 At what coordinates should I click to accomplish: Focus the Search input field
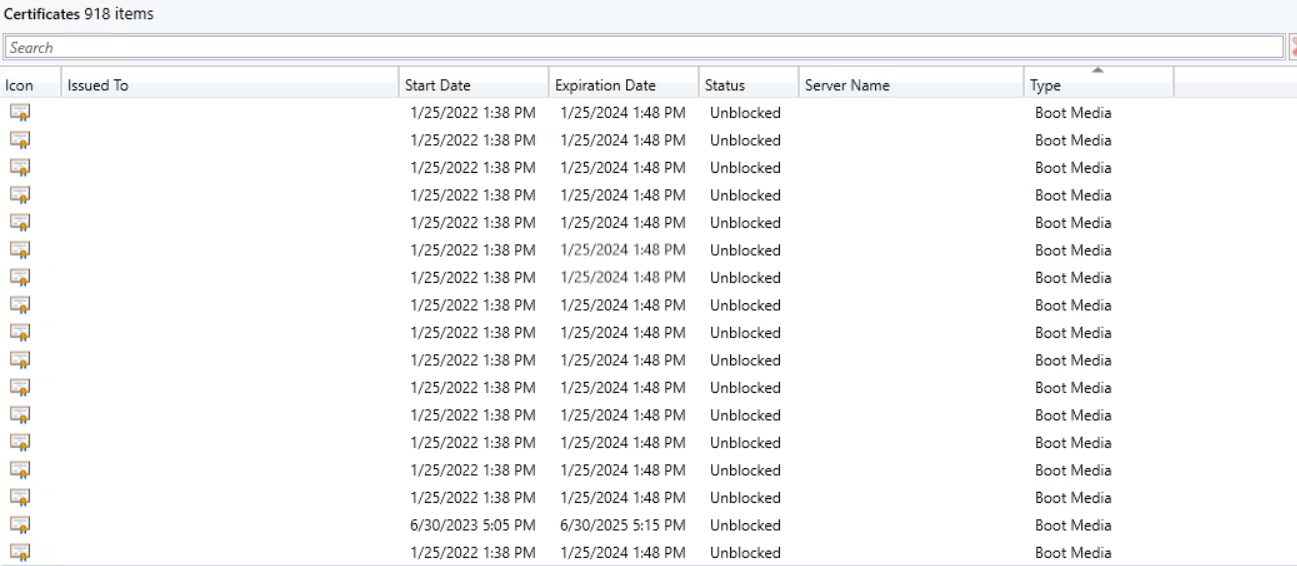coord(644,47)
